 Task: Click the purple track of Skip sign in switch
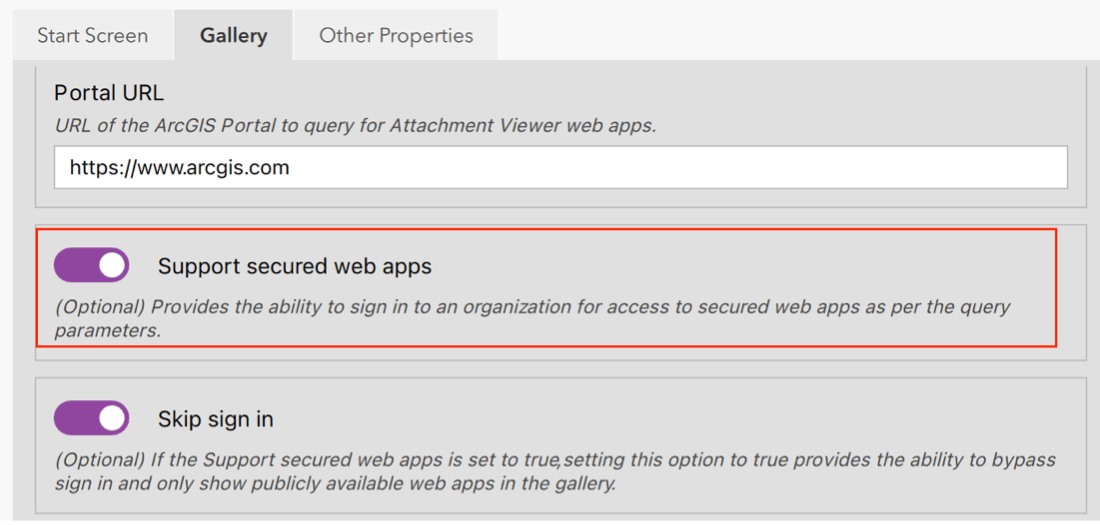click(x=72, y=419)
